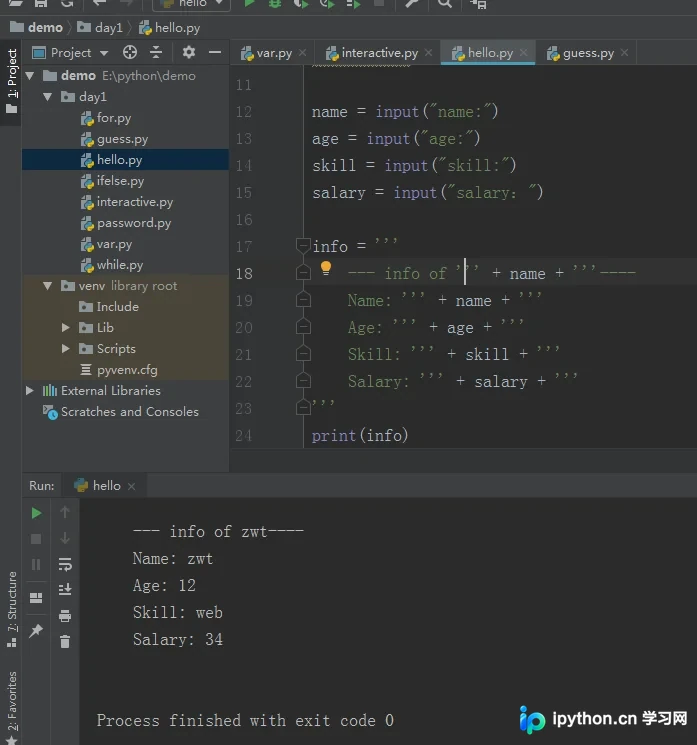Image resolution: width=697 pixels, height=745 pixels.
Task: Print the Run console output
Action: (65, 616)
